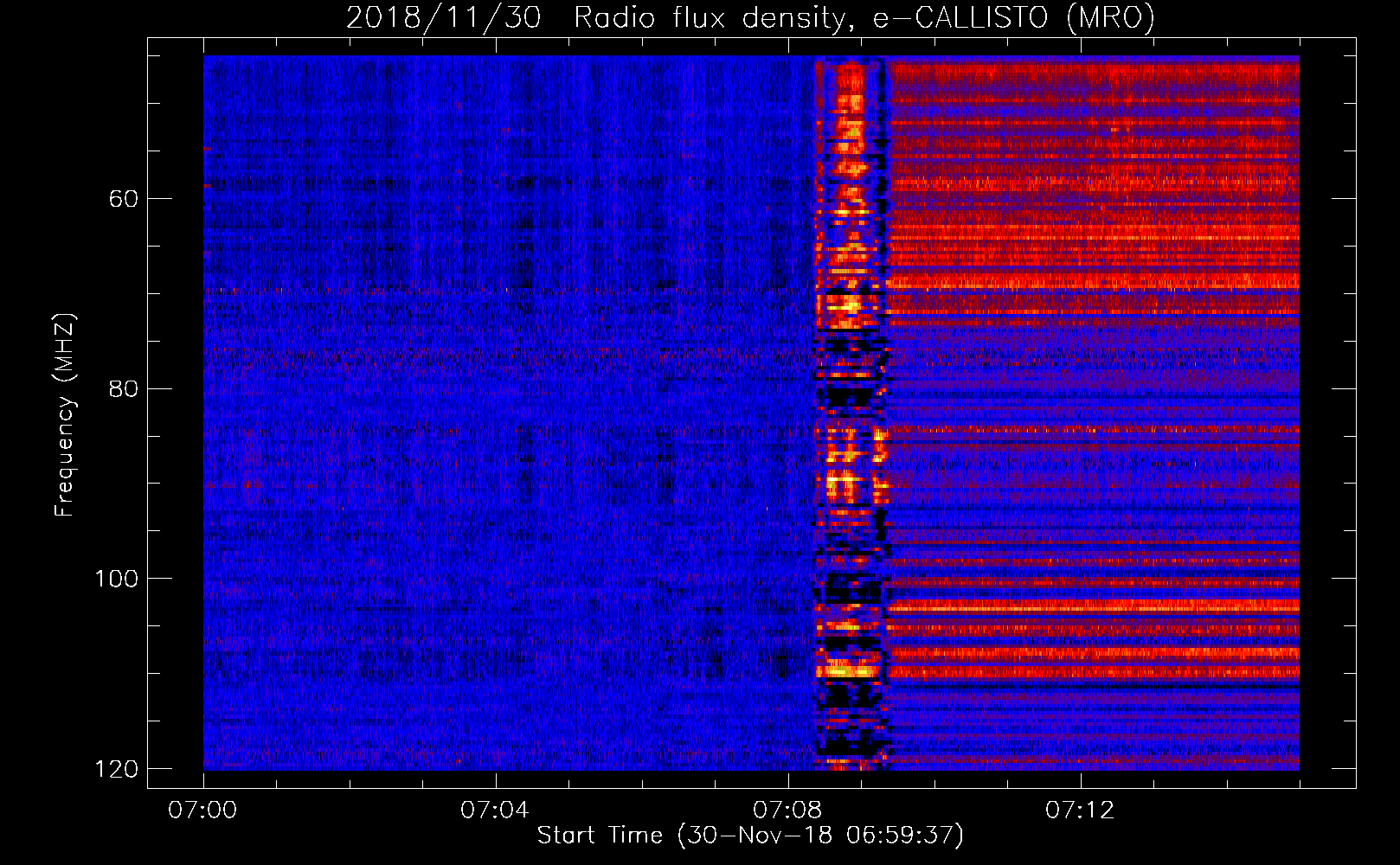Click the 07:12 time tick label
The width and height of the screenshot is (1400, 865).
1080,811
